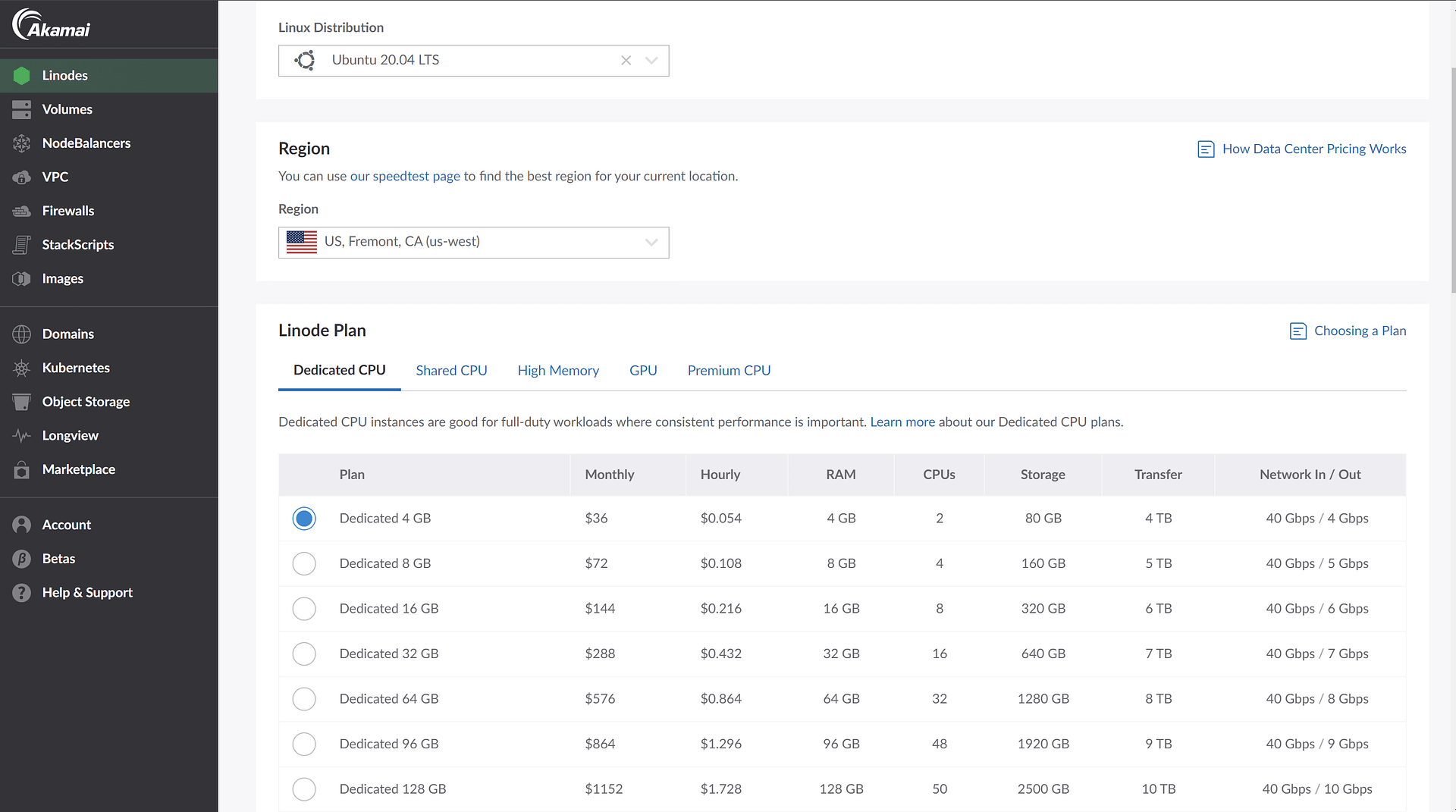The width and height of the screenshot is (1456, 812).
Task: Open Help & Support question mark icon
Action: tap(21, 593)
